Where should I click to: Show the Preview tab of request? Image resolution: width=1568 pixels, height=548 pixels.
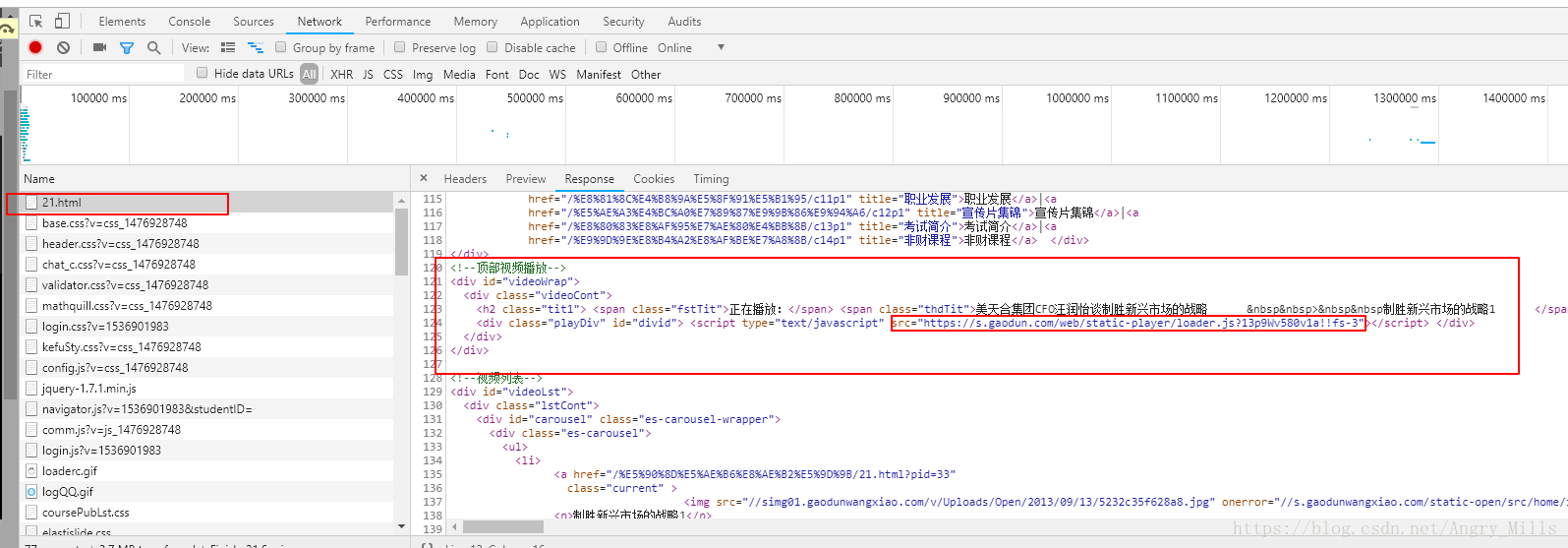click(526, 178)
